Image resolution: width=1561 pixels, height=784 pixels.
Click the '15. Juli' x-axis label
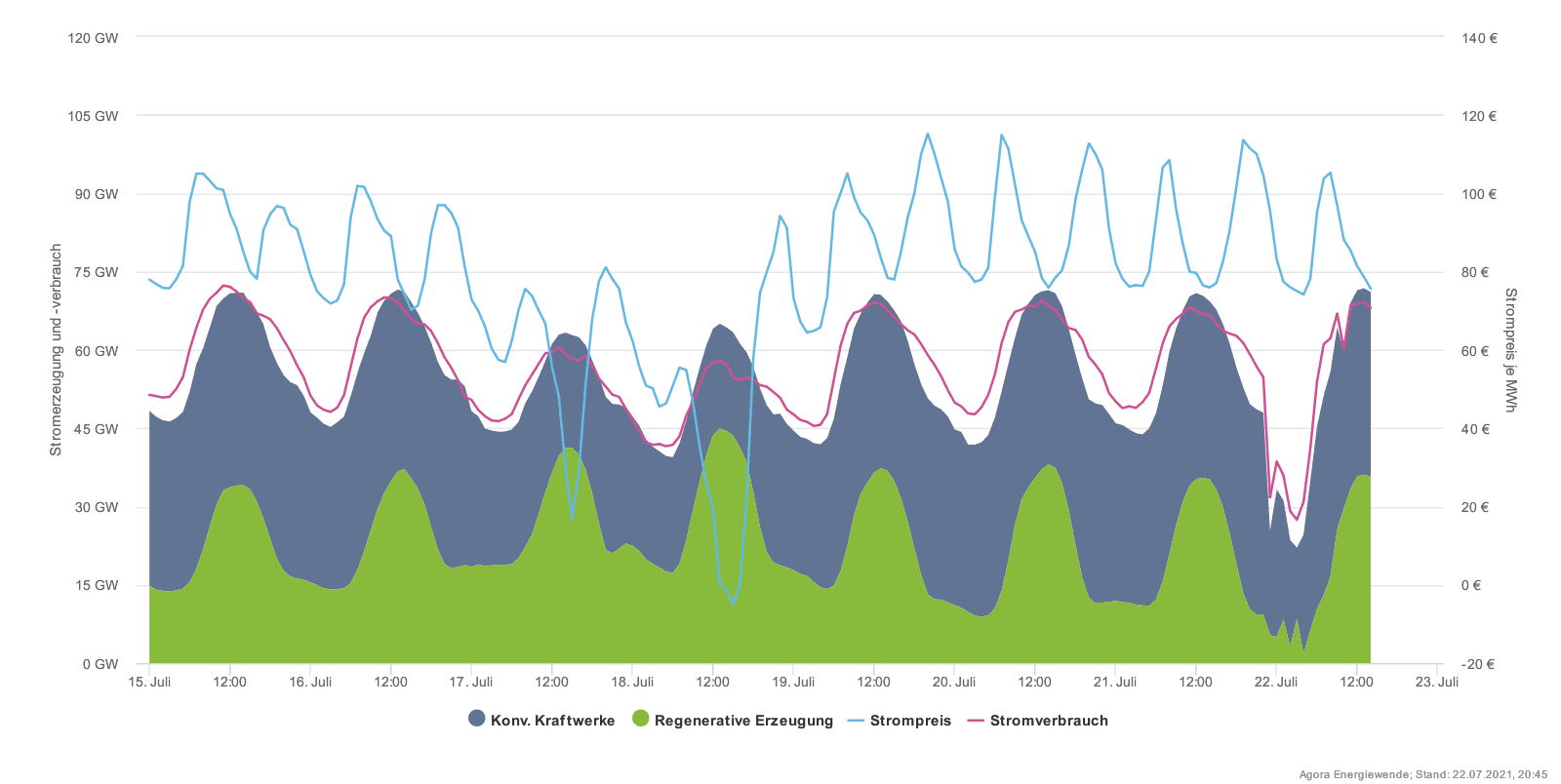coord(149,682)
